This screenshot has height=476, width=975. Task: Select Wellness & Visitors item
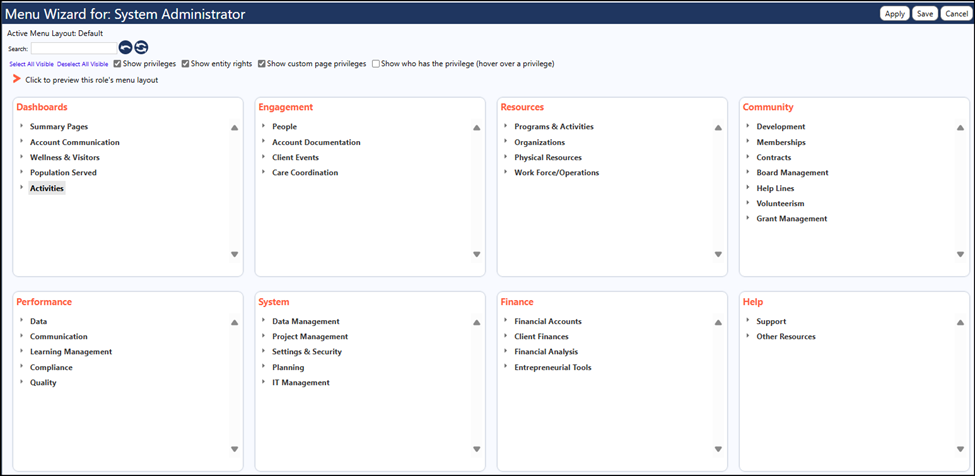pos(65,157)
